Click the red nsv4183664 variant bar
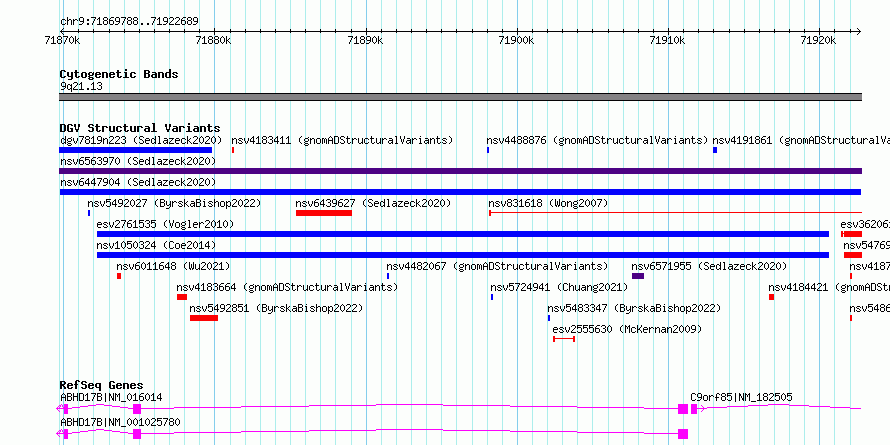 coord(182,297)
